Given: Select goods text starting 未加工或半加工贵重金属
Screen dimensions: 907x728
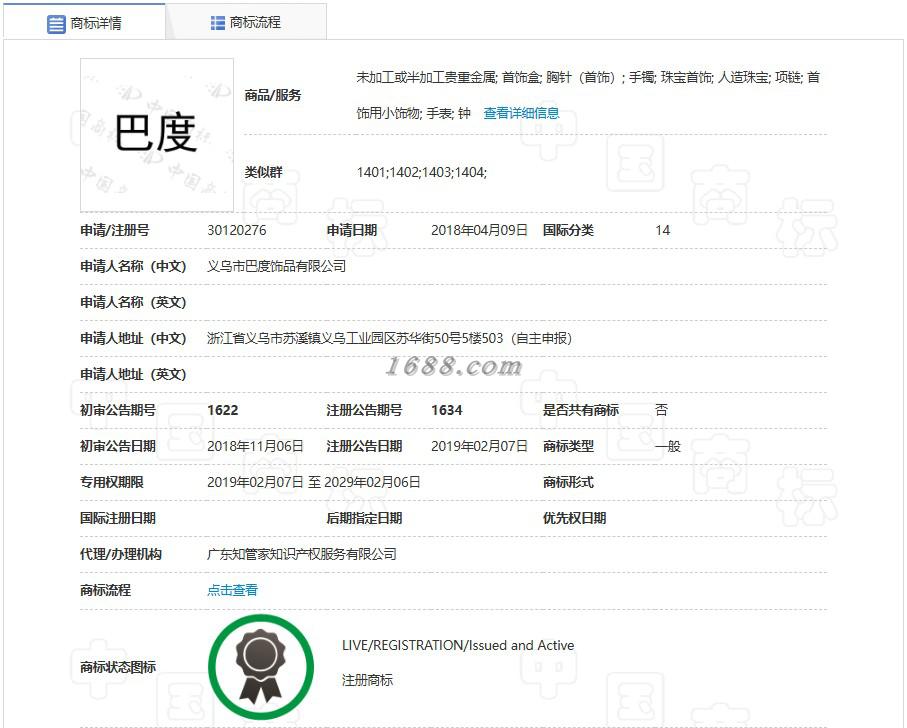Looking at the screenshot, I should (588, 95).
